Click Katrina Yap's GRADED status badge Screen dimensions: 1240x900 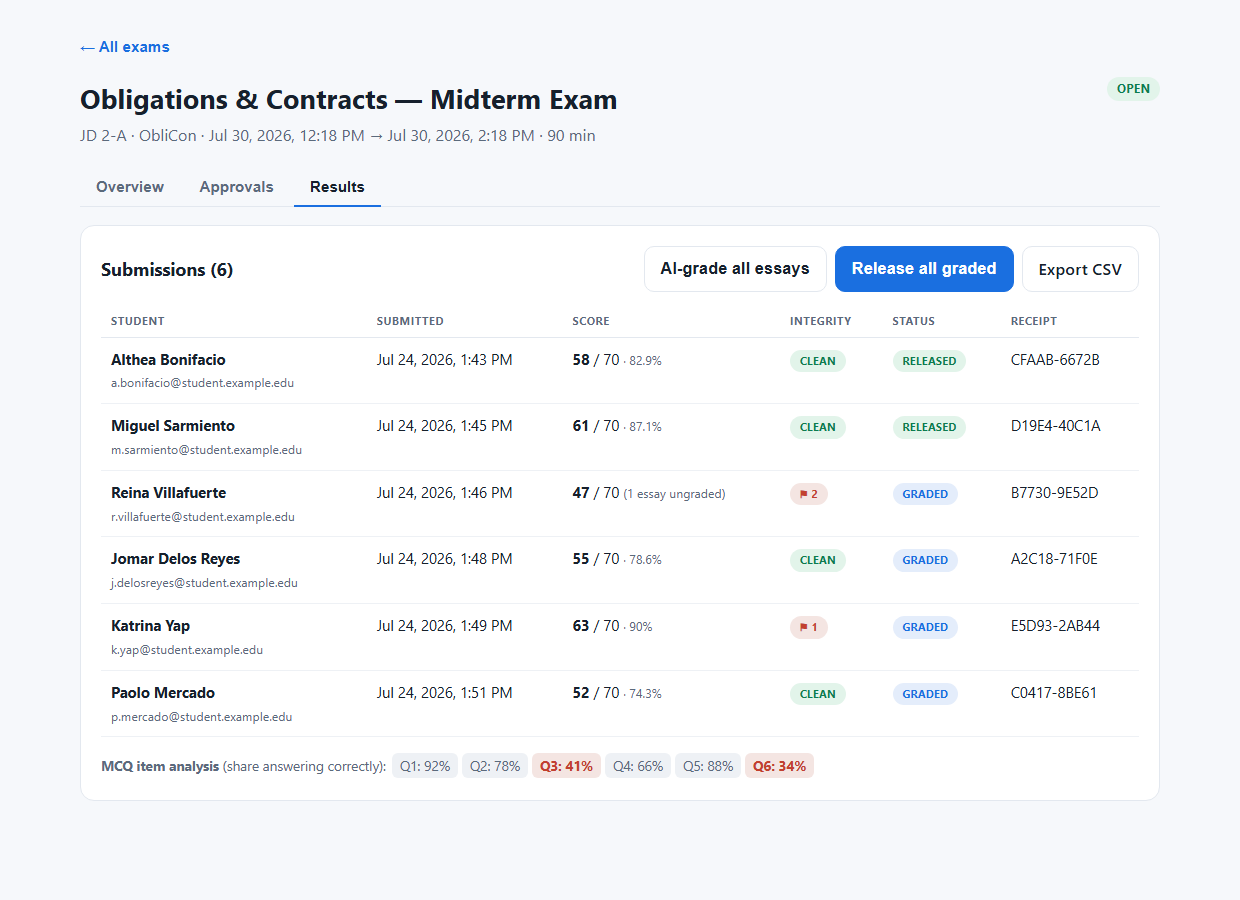pos(925,627)
